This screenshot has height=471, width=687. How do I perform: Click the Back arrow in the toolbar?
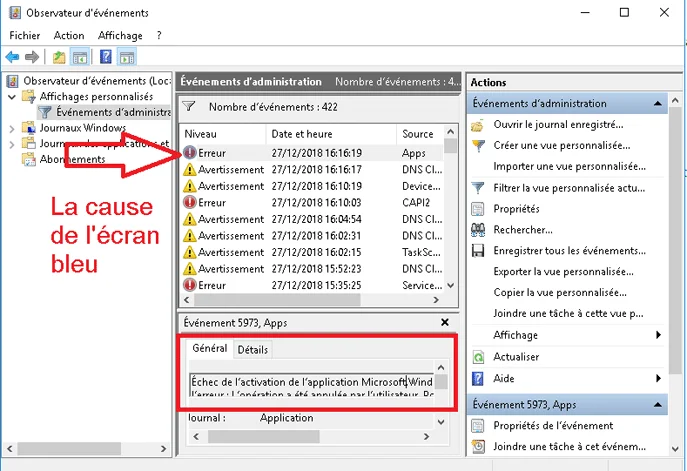[12, 57]
